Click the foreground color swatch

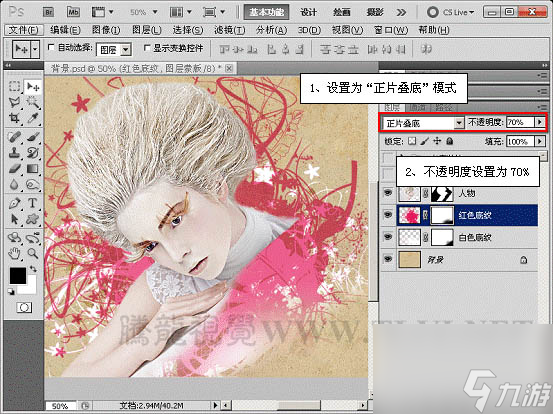(x=18, y=275)
